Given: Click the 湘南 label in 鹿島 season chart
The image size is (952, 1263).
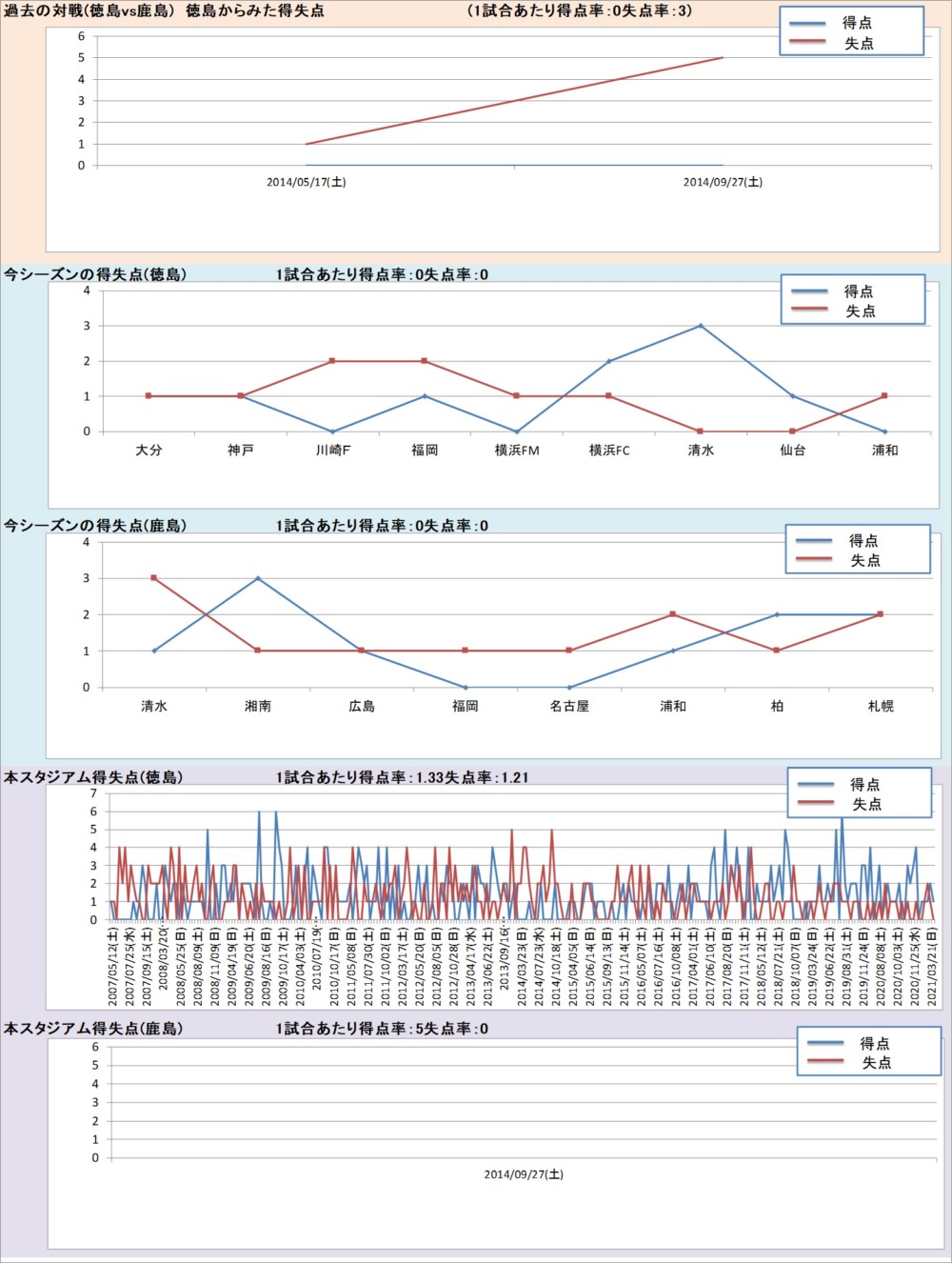Looking at the screenshot, I should pos(258,707).
